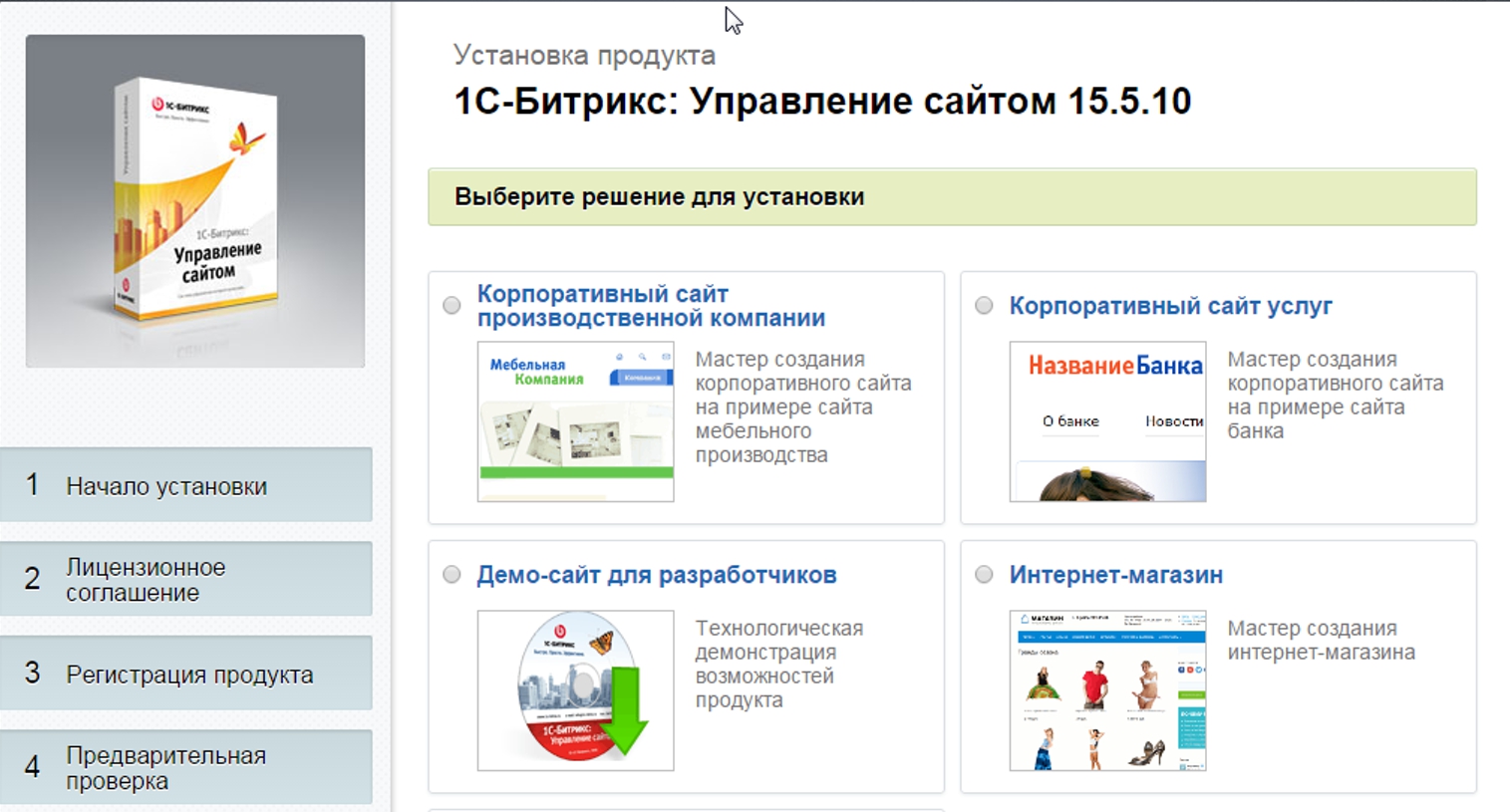Click the 'Установка продукта' text
1510x812 pixels.
584,55
